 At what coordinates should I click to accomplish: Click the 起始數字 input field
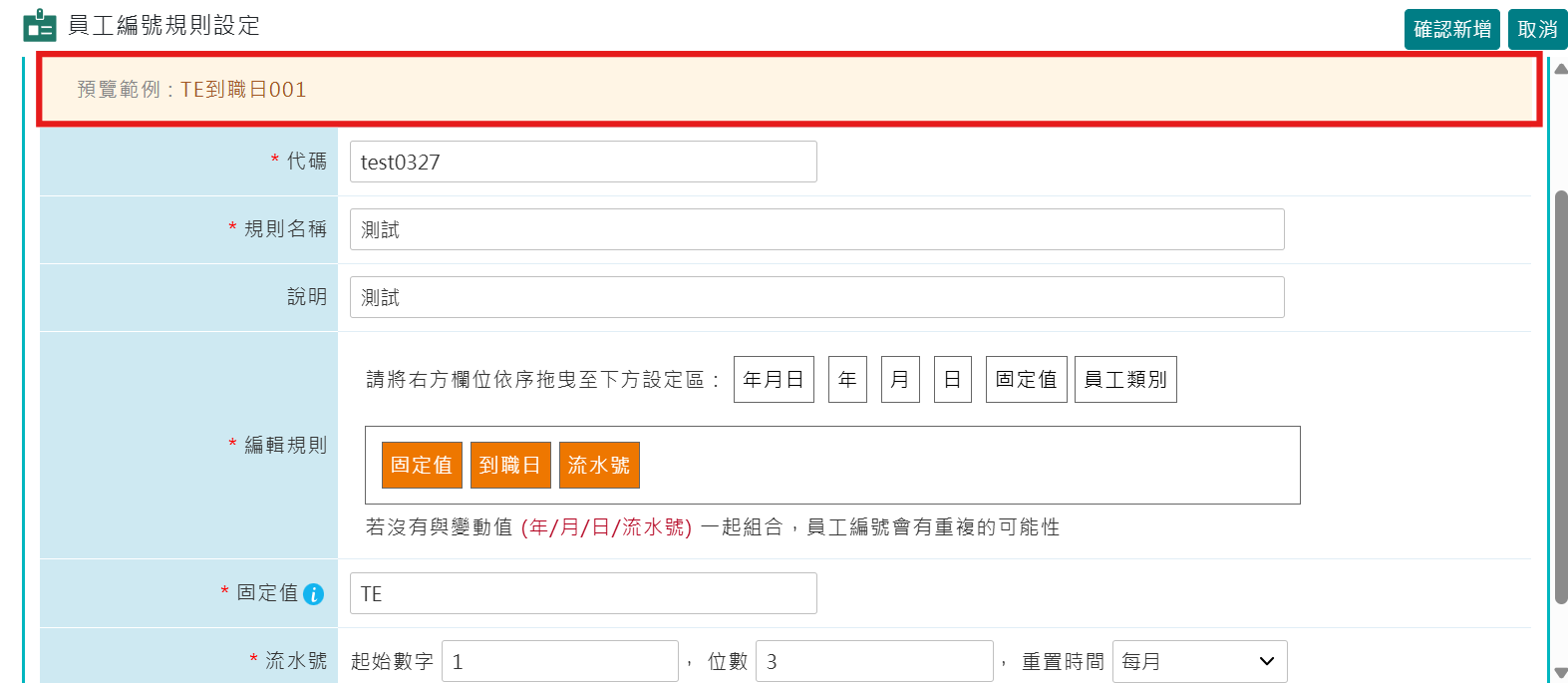tap(559, 661)
